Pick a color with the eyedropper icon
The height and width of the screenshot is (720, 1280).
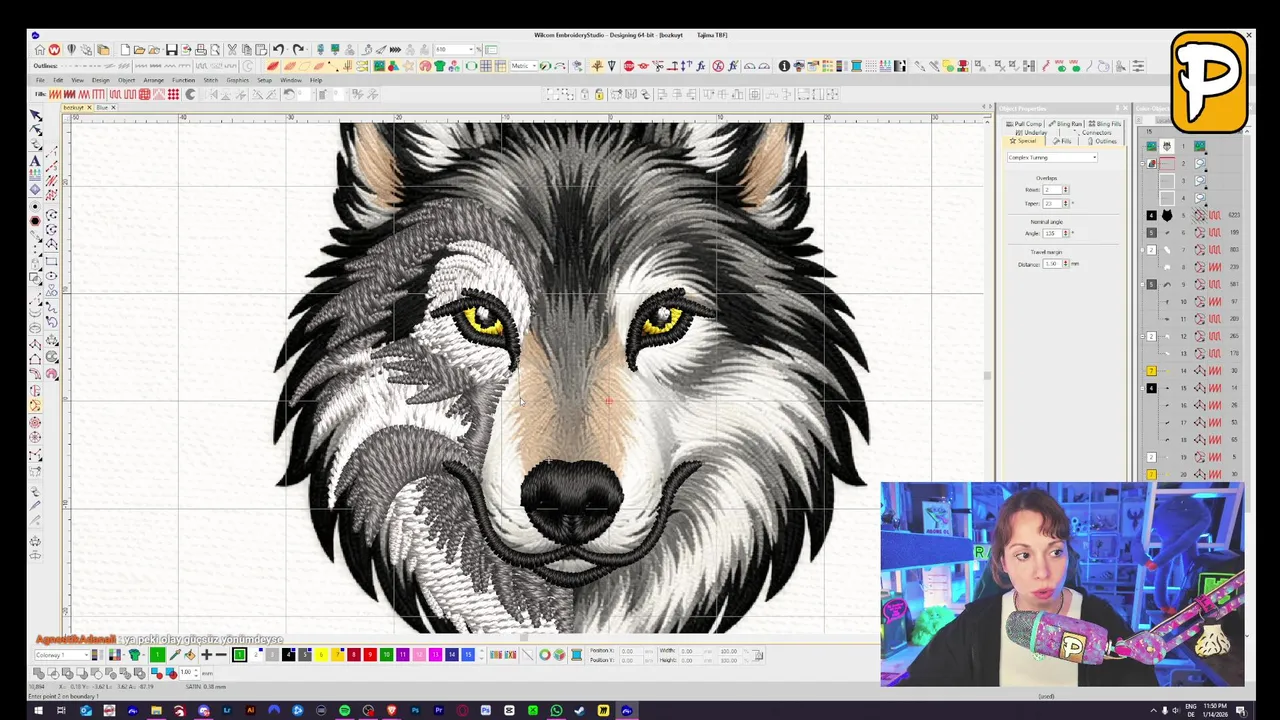coord(175,655)
